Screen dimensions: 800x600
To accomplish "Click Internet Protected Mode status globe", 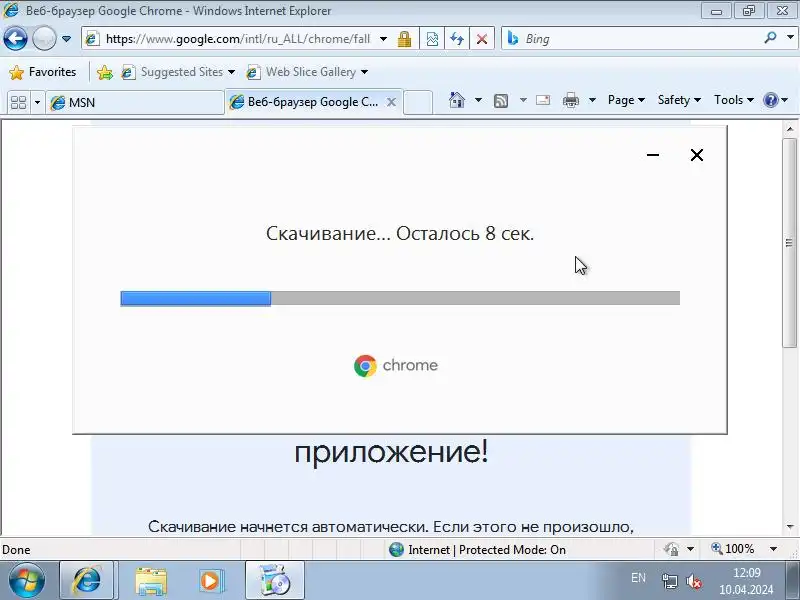I will click(x=396, y=549).
